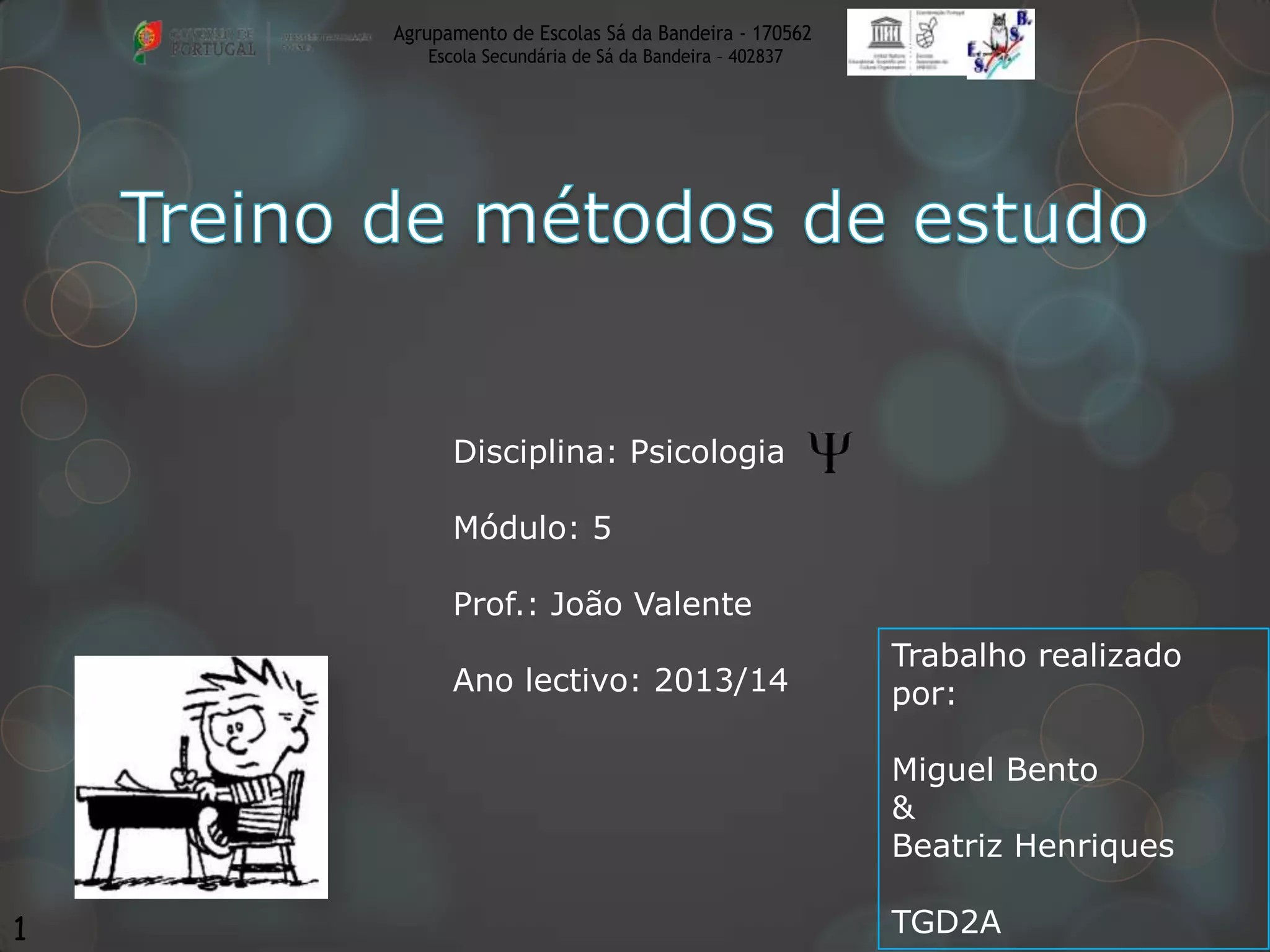Image resolution: width=1270 pixels, height=952 pixels.
Task: Click the Governo de Portugal flag logo
Action: coord(147,42)
